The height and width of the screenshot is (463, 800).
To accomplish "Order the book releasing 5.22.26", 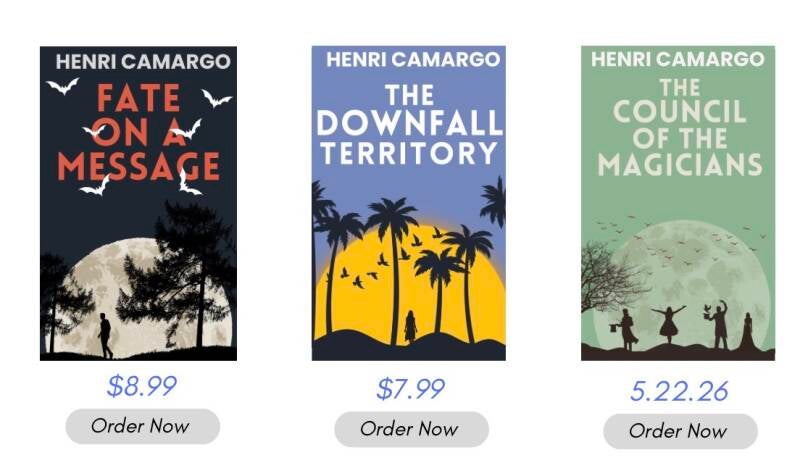I will pyautogui.click(x=679, y=431).
